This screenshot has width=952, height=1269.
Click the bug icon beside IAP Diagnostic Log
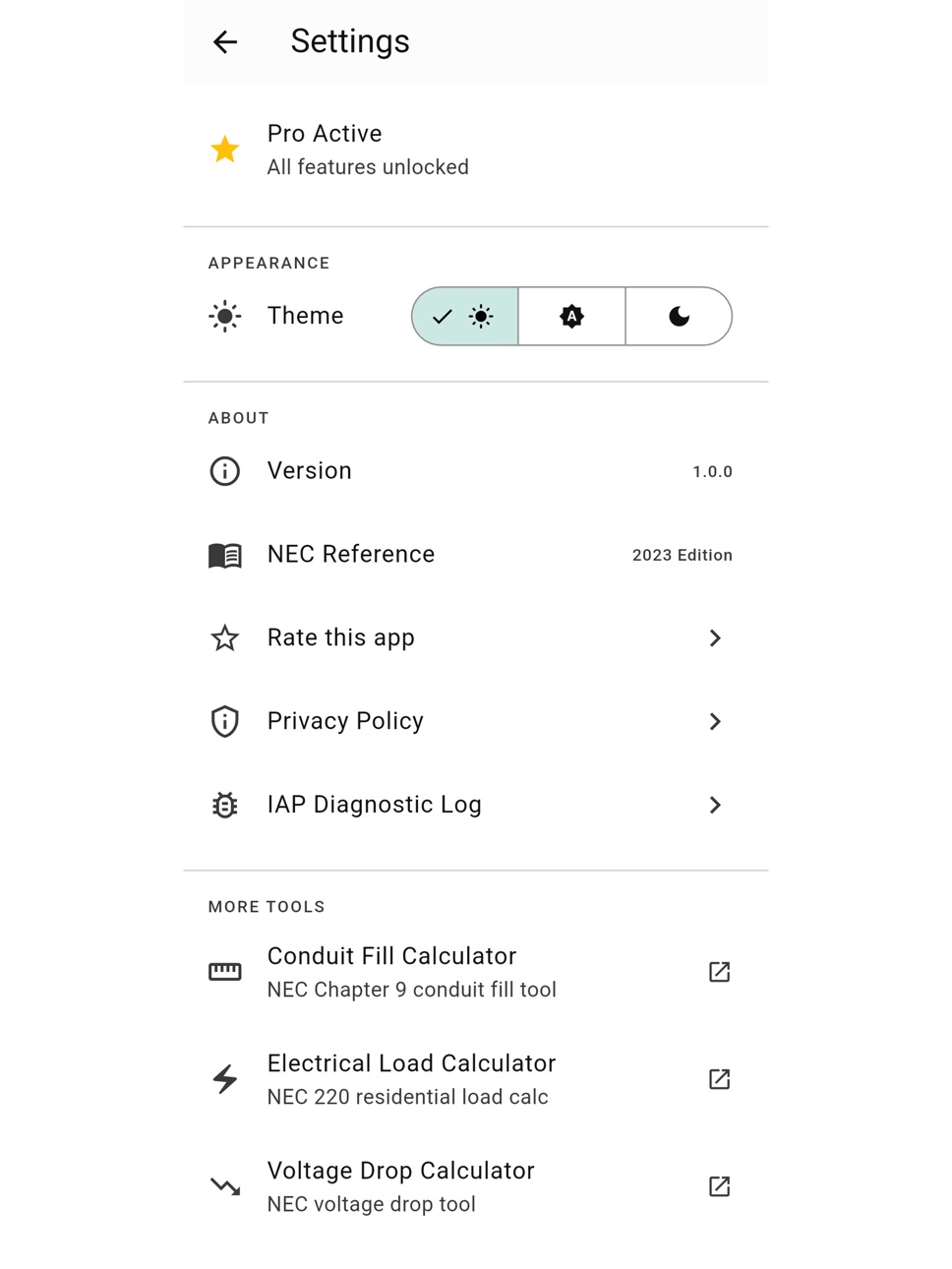coord(225,805)
